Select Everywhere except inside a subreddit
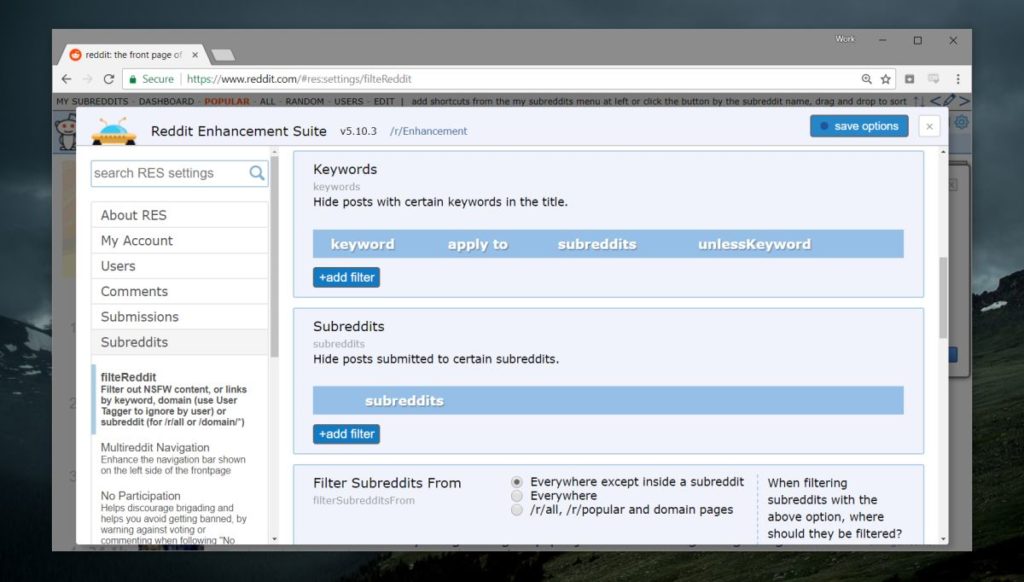 pos(517,482)
